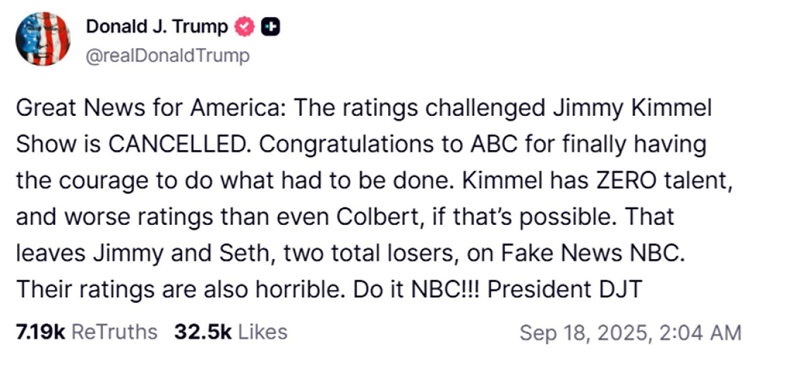Open Donald J. Trump's profile avatar
800x392 pixels.
(43, 38)
